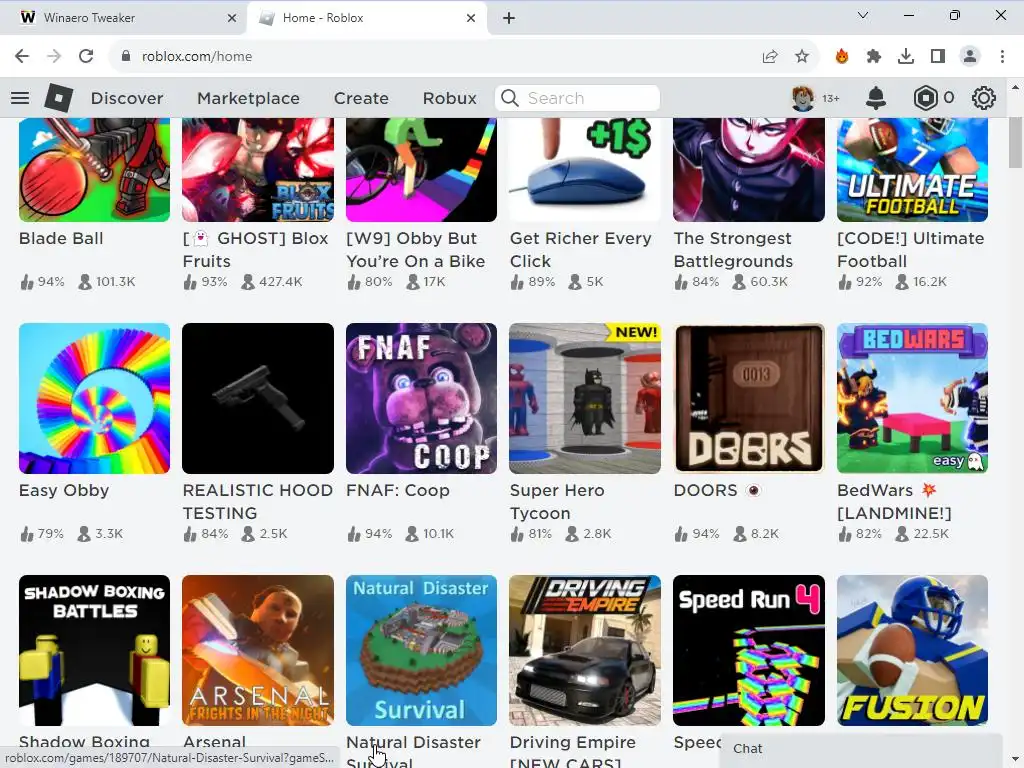Open the BedWars game thumbnail
The image size is (1024, 768).
click(x=912, y=398)
